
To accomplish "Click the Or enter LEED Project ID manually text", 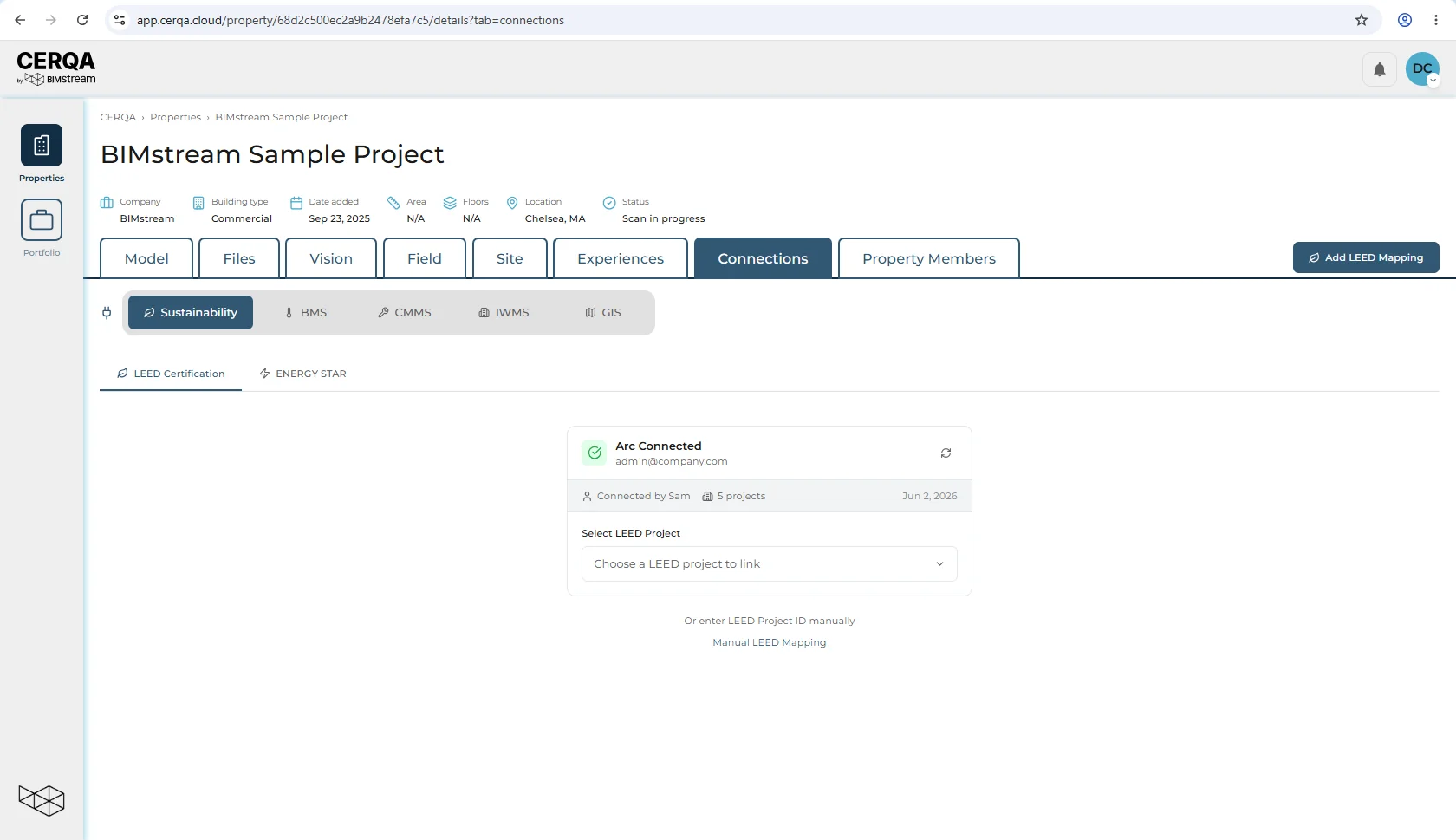I will point(770,622).
